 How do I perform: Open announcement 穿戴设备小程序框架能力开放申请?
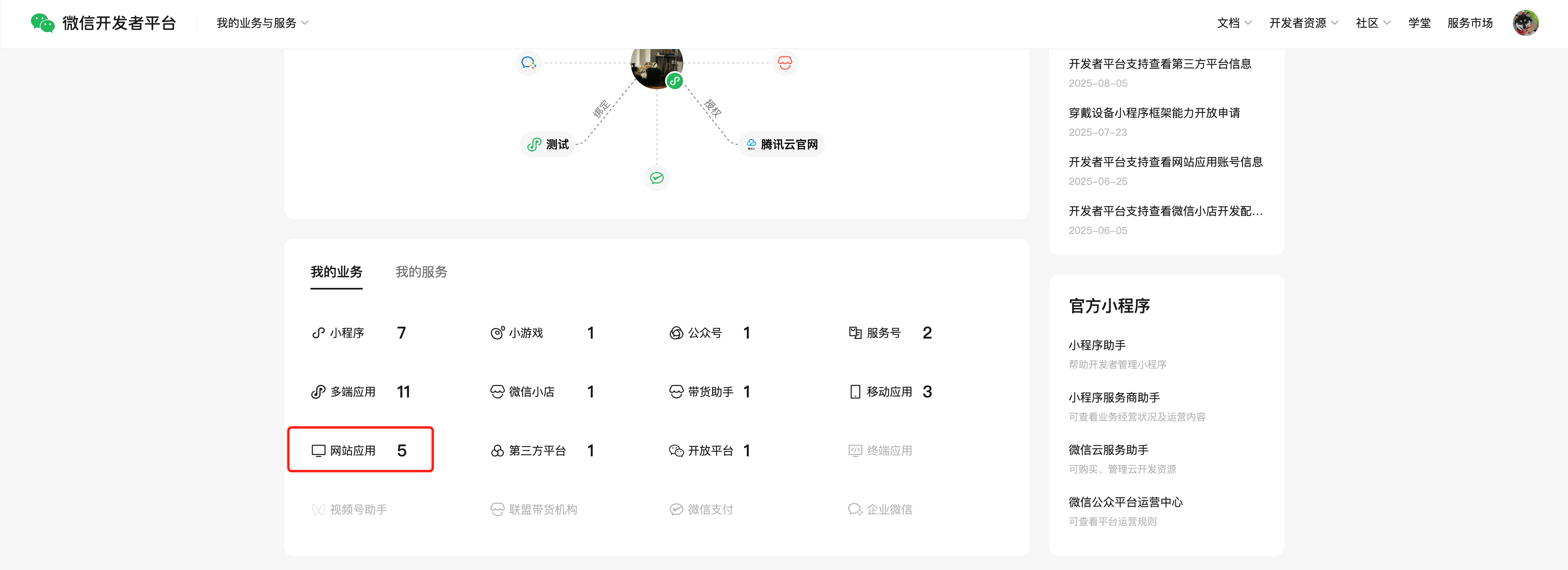click(1154, 113)
